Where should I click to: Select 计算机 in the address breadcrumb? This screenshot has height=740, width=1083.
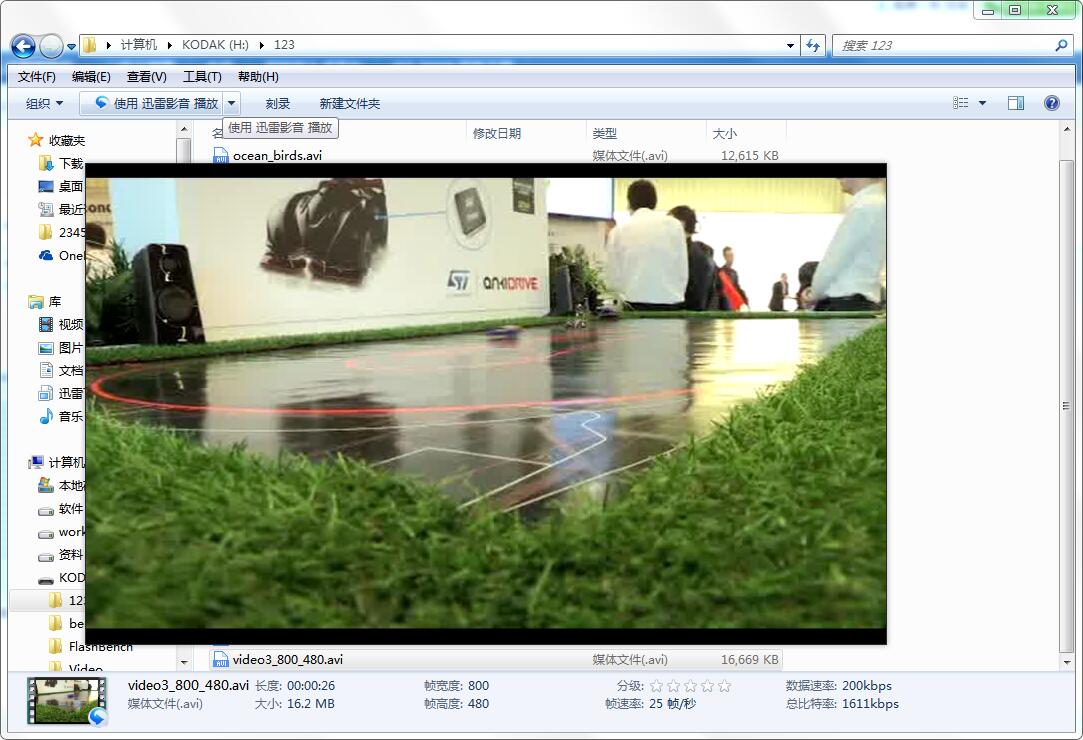(139, 45)
